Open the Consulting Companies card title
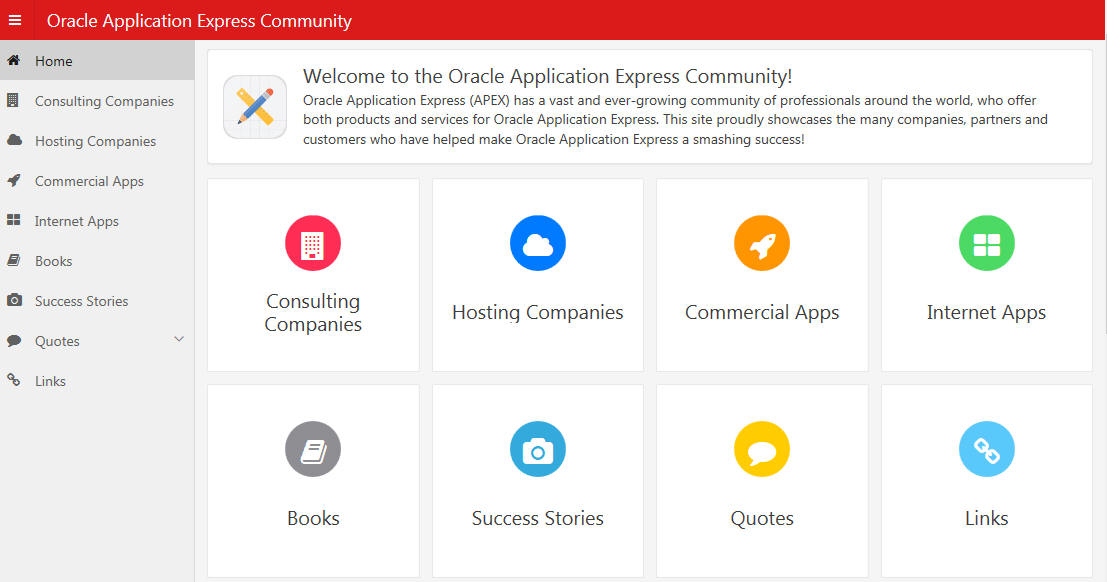 tap(313, 312)
